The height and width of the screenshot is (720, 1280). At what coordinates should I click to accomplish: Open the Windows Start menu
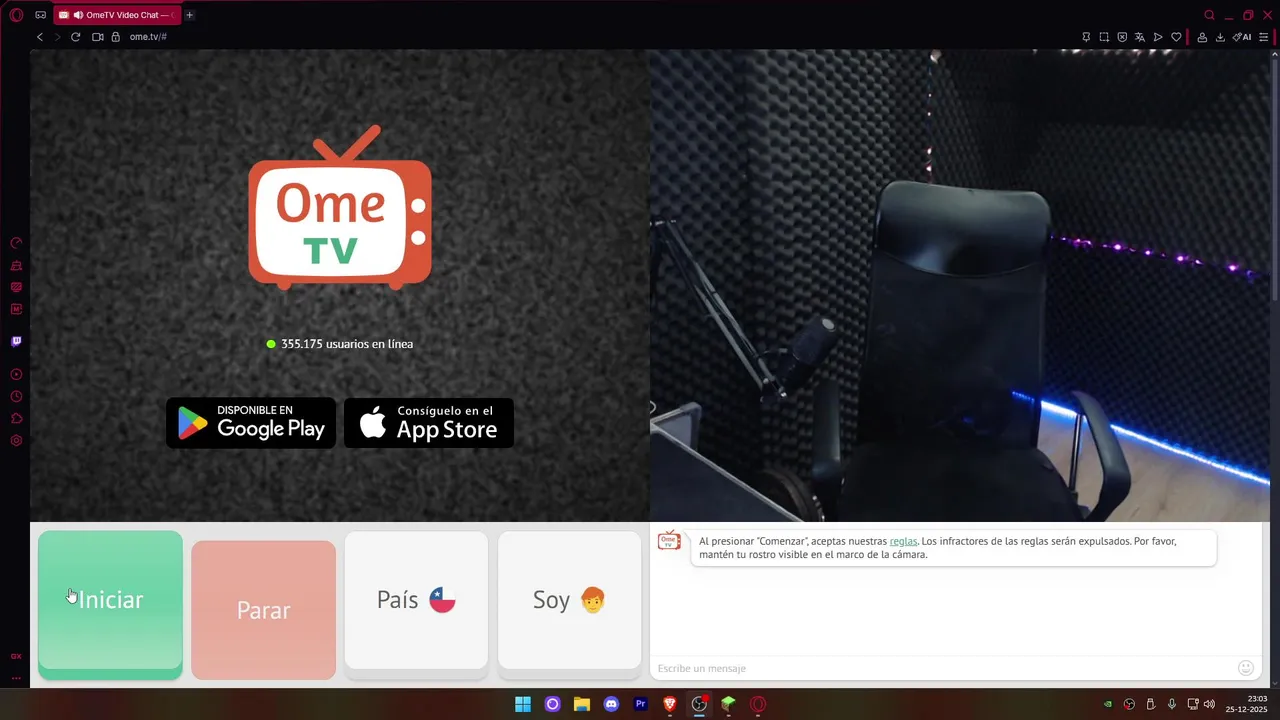[x=523, y=704]
